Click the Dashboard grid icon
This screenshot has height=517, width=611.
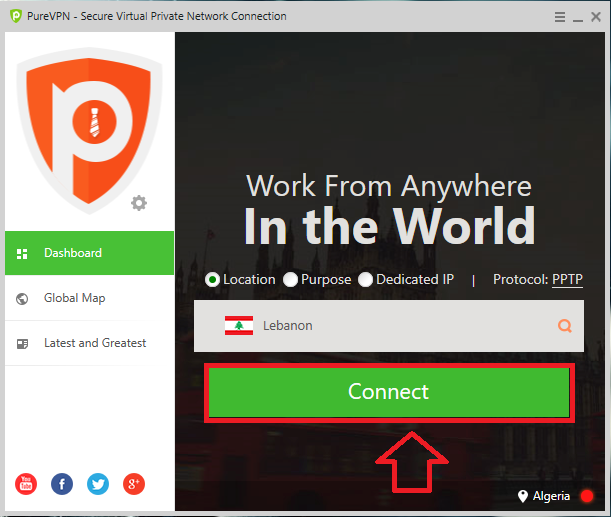(x=22, y=254)
